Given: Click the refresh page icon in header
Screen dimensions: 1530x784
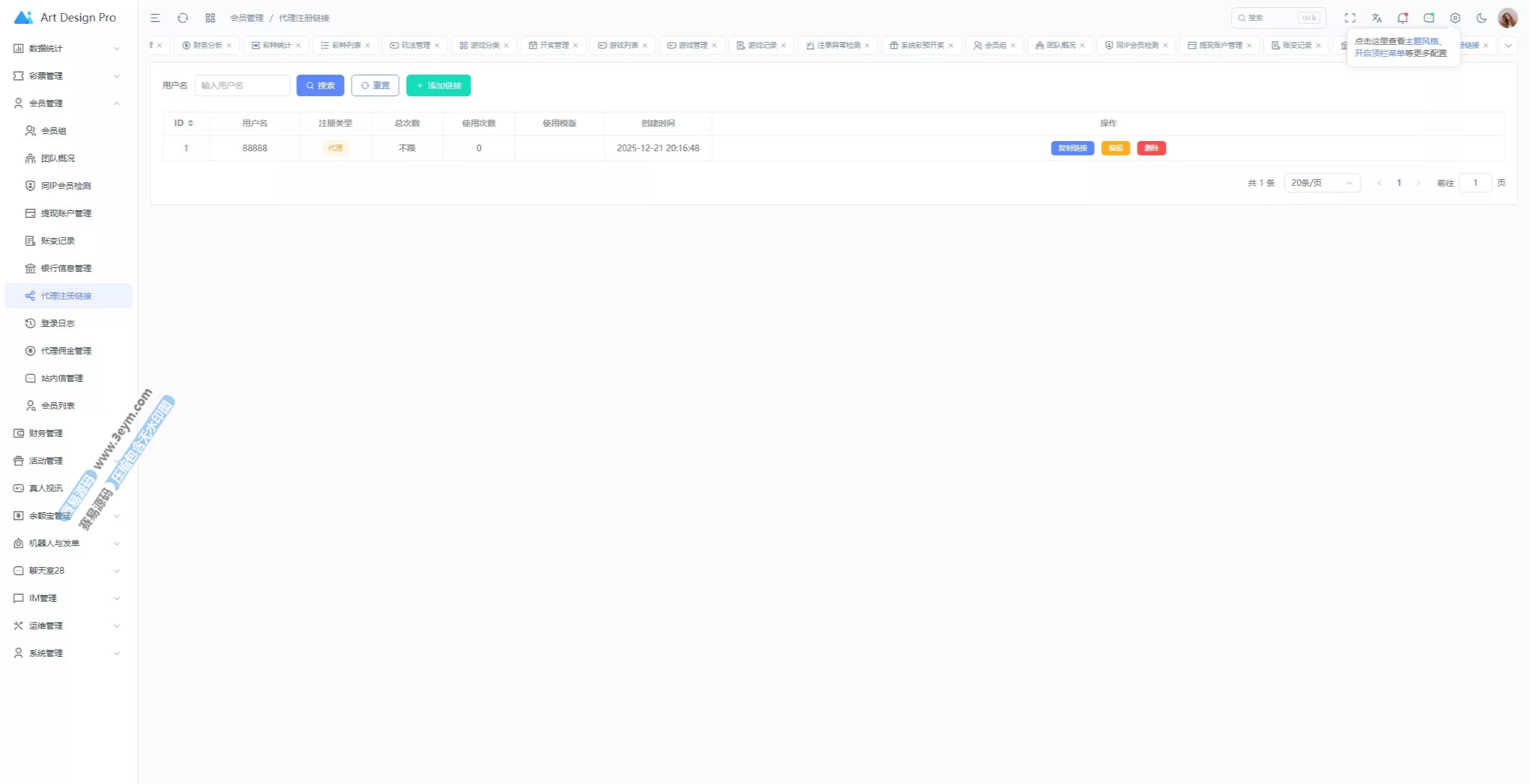Looking at the screenshot, I should point(183,18).
